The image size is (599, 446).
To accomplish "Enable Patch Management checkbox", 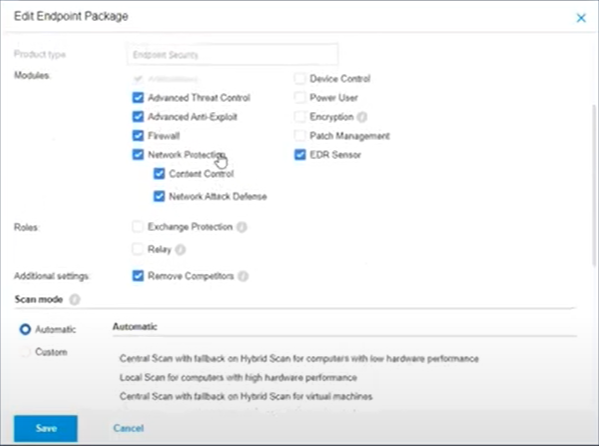I will tap(300, 135).
